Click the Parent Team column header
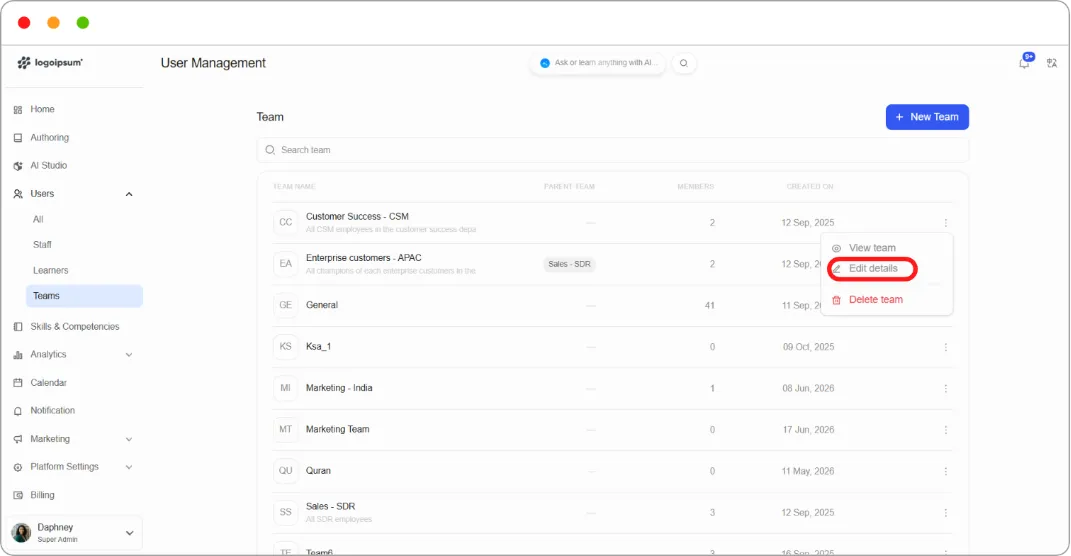The height and width of the screenshot is (556, 1071). (569, 186)
